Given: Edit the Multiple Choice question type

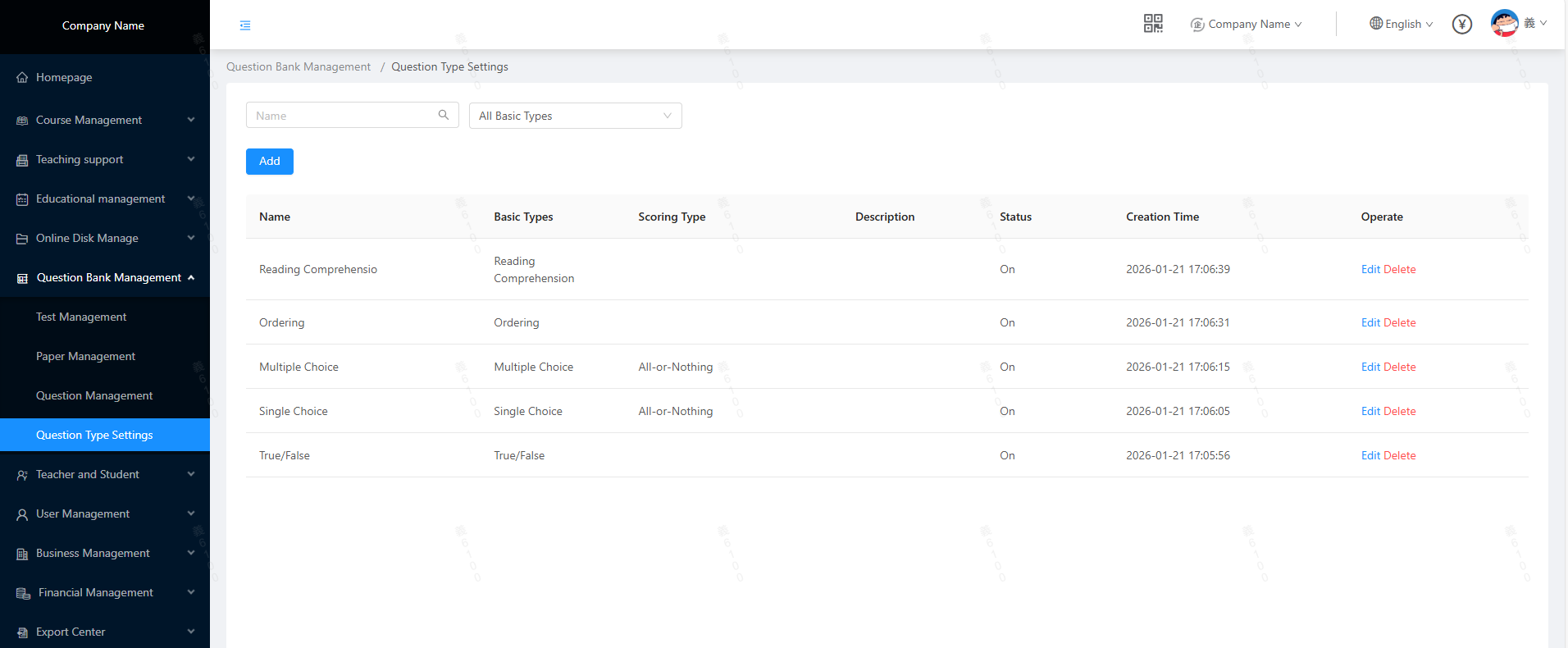Looking at the screenshot, I should coord(1370,367).
